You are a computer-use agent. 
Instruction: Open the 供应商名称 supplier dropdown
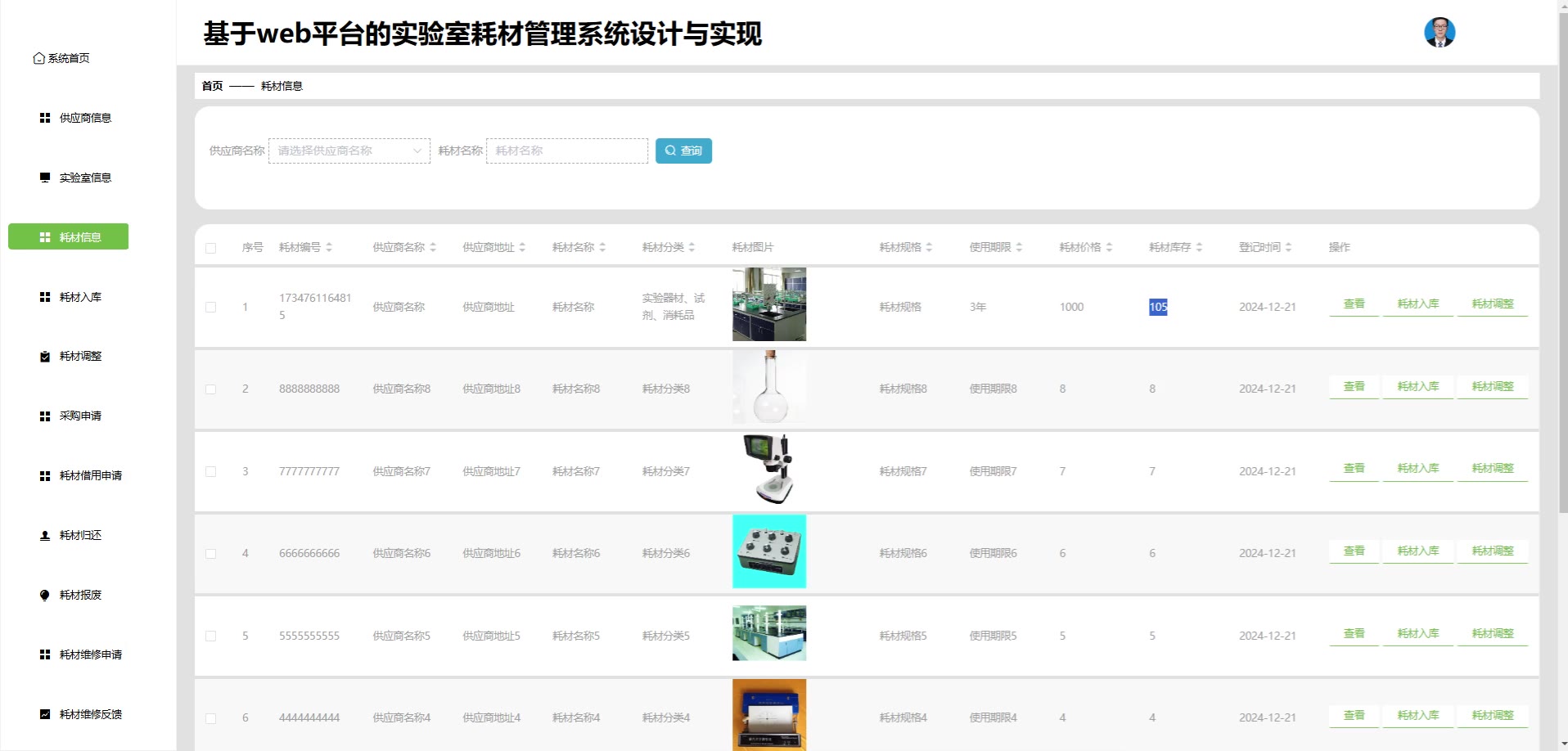pyautogui.click(x=349, y=151)
